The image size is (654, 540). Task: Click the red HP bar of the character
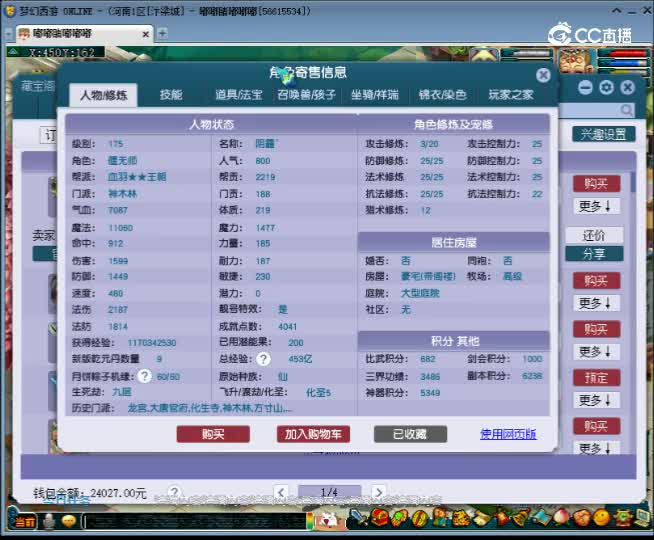[623, 53]
